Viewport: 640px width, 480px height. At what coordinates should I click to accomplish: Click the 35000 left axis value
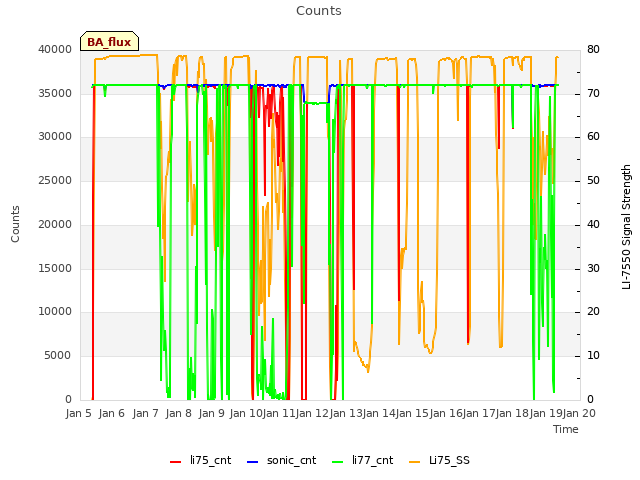click(55, 93)
